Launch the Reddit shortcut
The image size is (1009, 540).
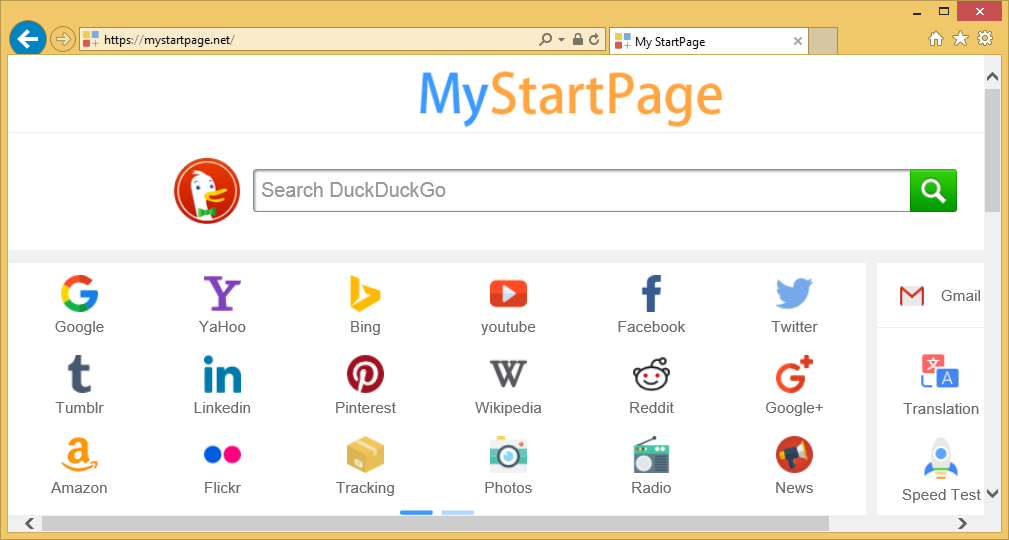point(651,375)
